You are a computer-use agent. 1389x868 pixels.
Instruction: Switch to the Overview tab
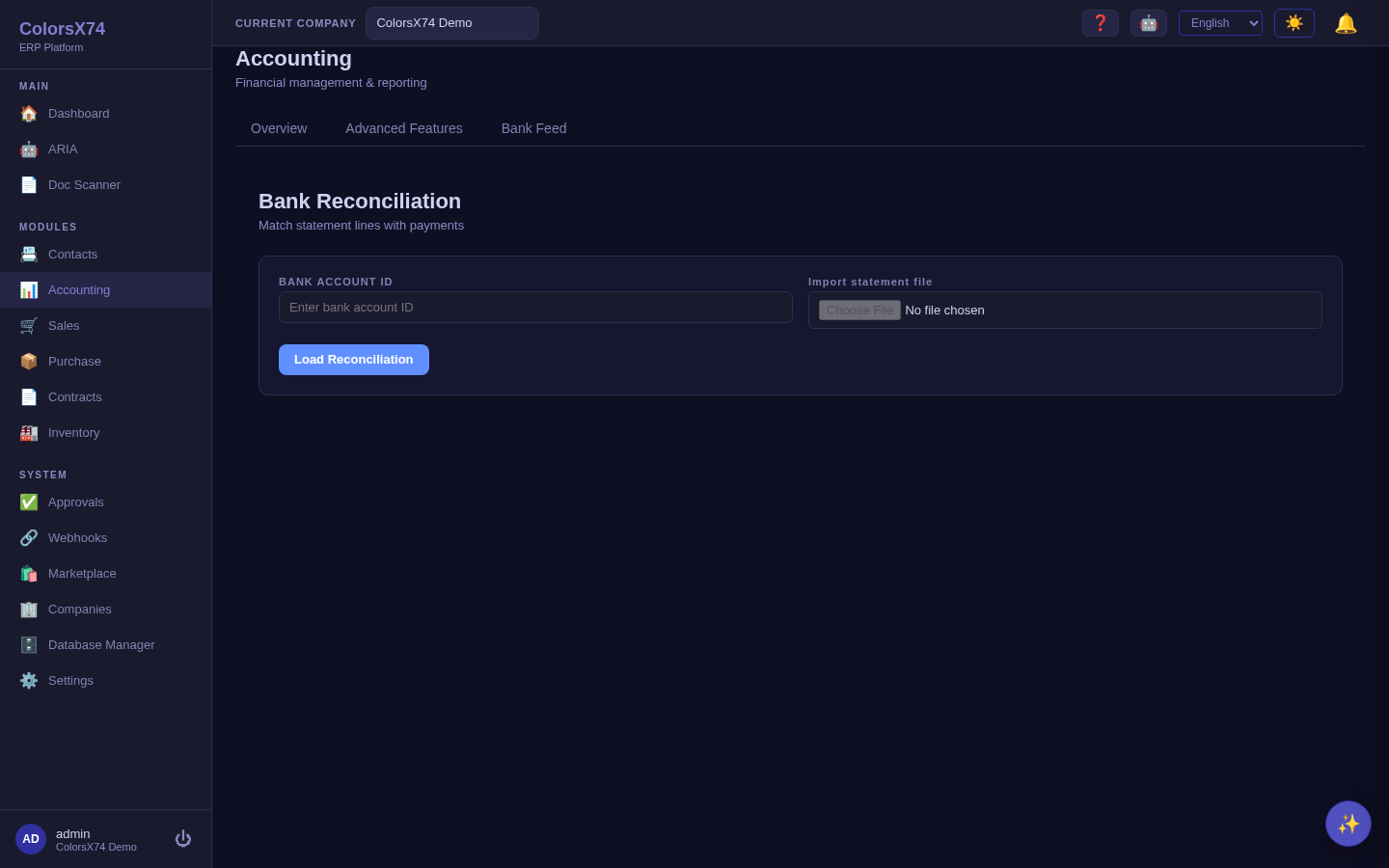[279, 128]
